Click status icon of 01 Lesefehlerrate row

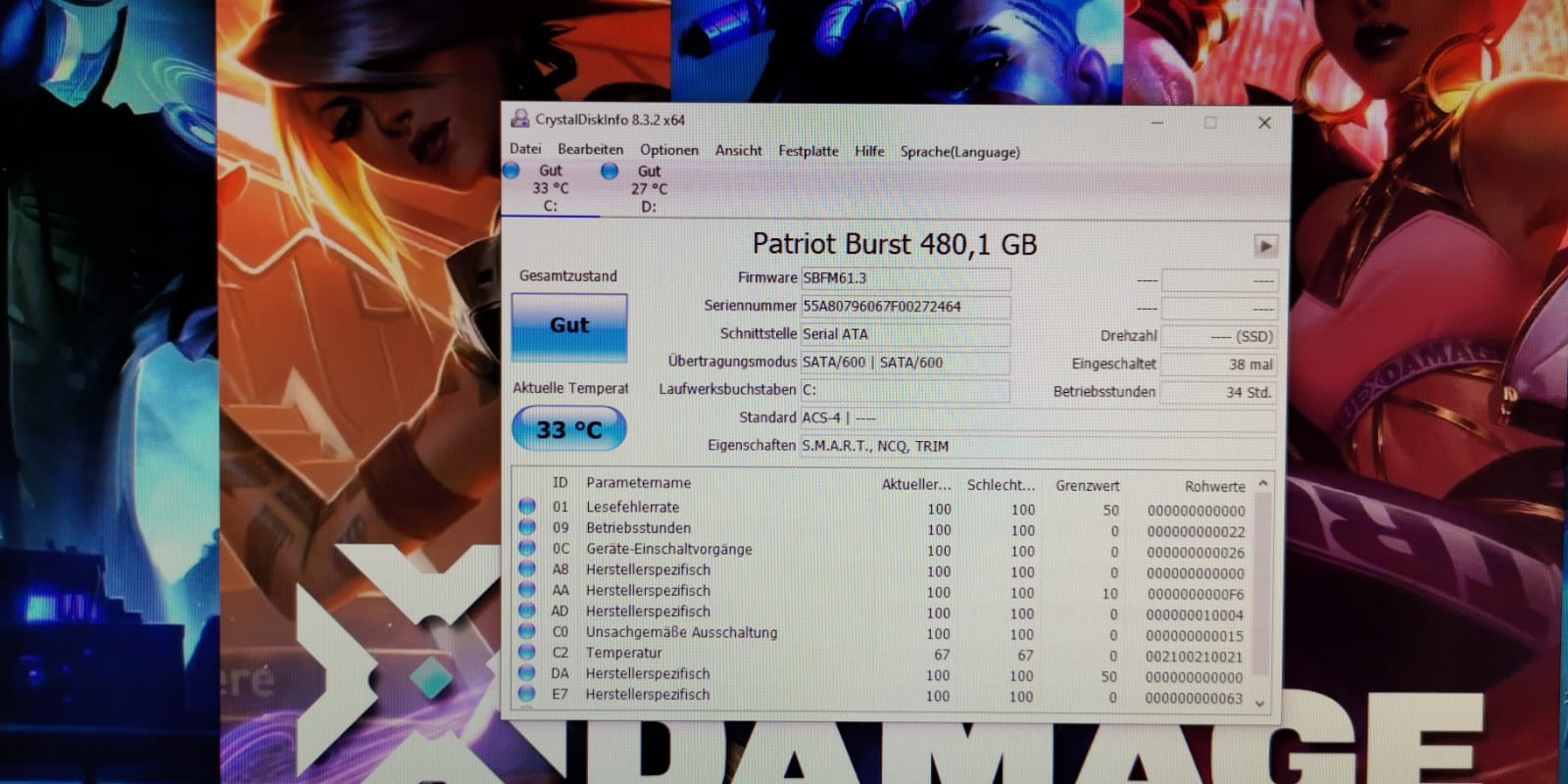pyautogui.click(x=527, y=507)
